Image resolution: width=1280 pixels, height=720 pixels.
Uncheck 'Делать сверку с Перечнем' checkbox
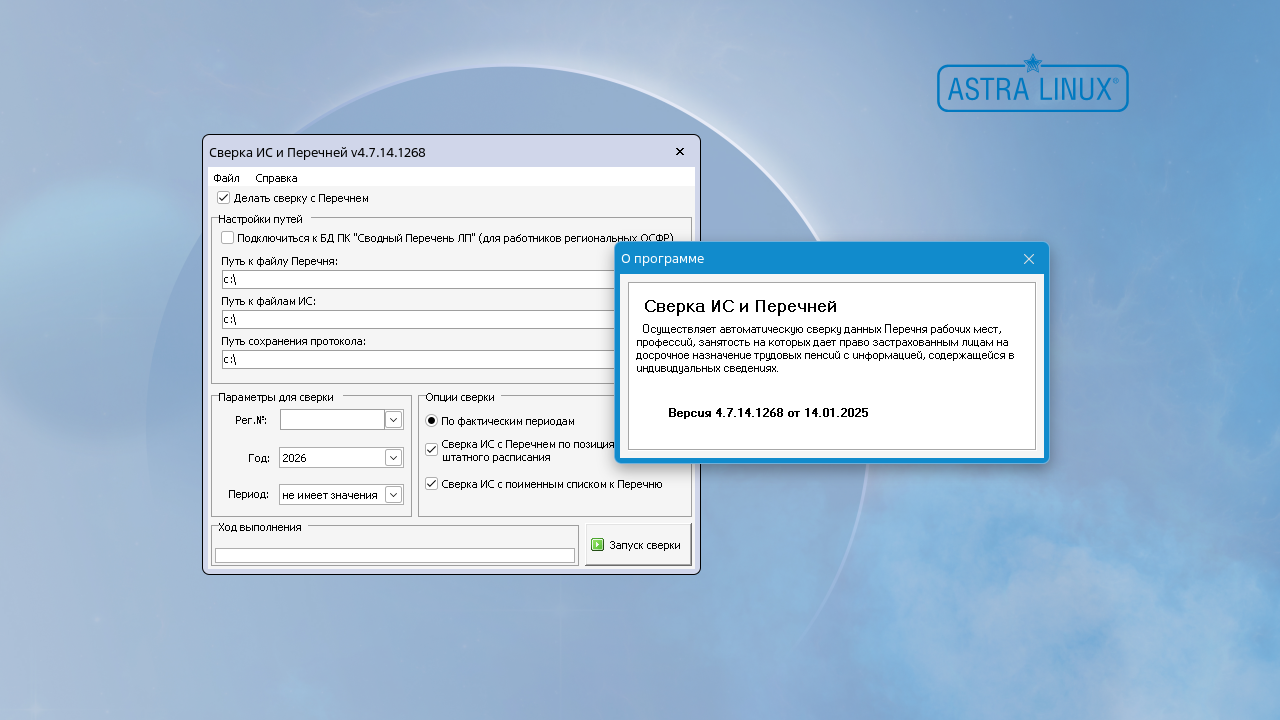224,198
